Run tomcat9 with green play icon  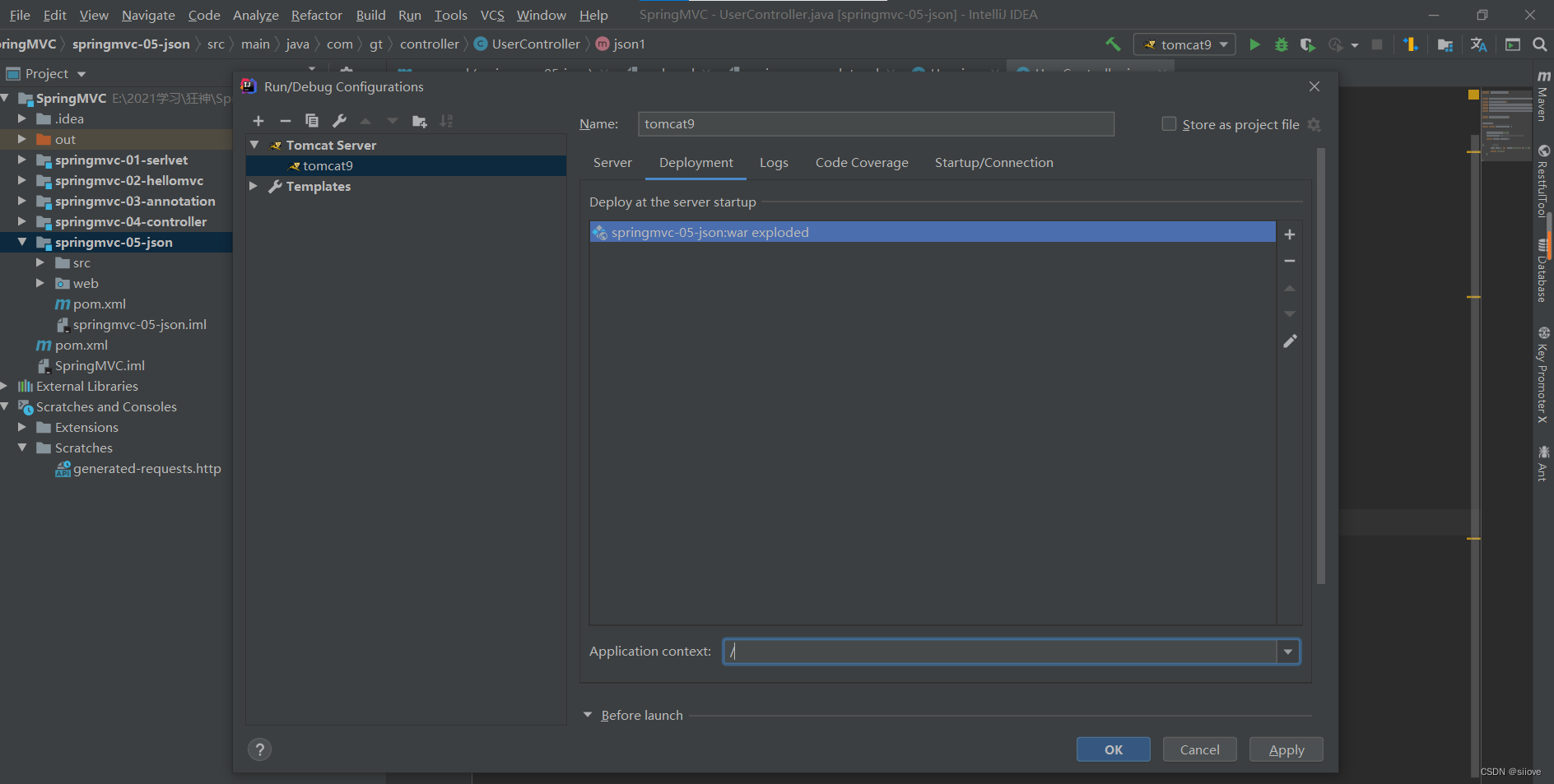[x=1254, y=44]
